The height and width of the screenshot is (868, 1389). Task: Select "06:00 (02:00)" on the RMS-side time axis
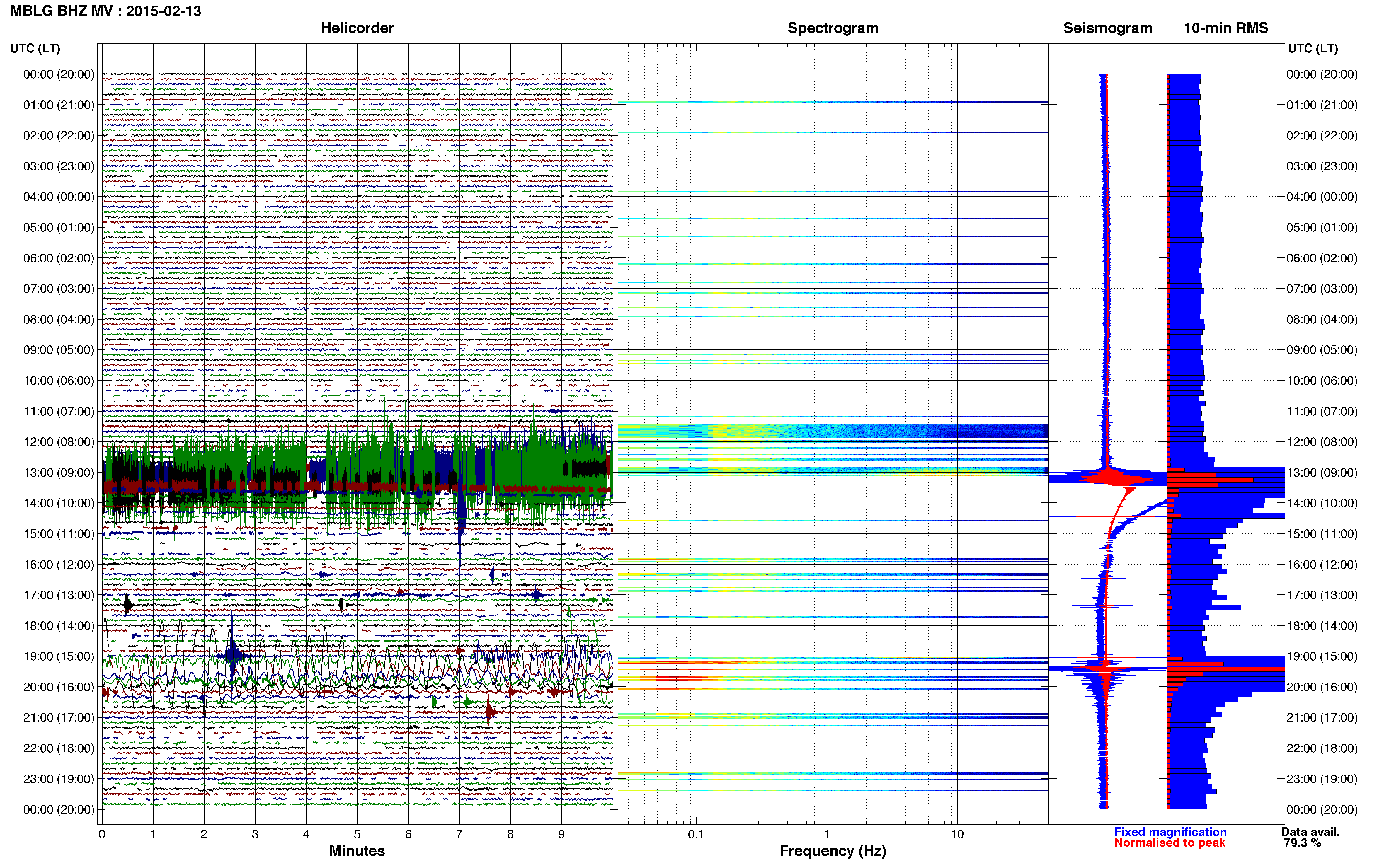click(x=1322, y=258)
